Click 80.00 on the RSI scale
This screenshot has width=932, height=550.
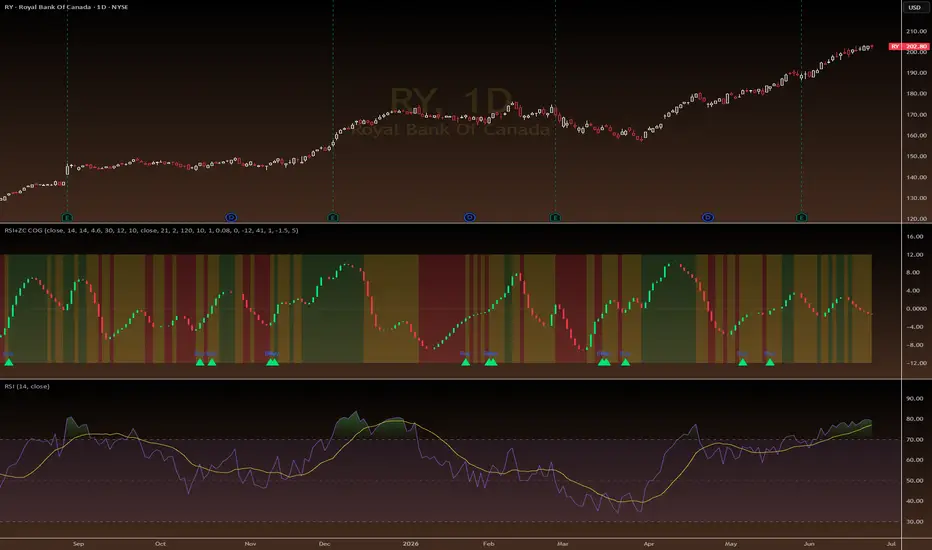point(915,419)
